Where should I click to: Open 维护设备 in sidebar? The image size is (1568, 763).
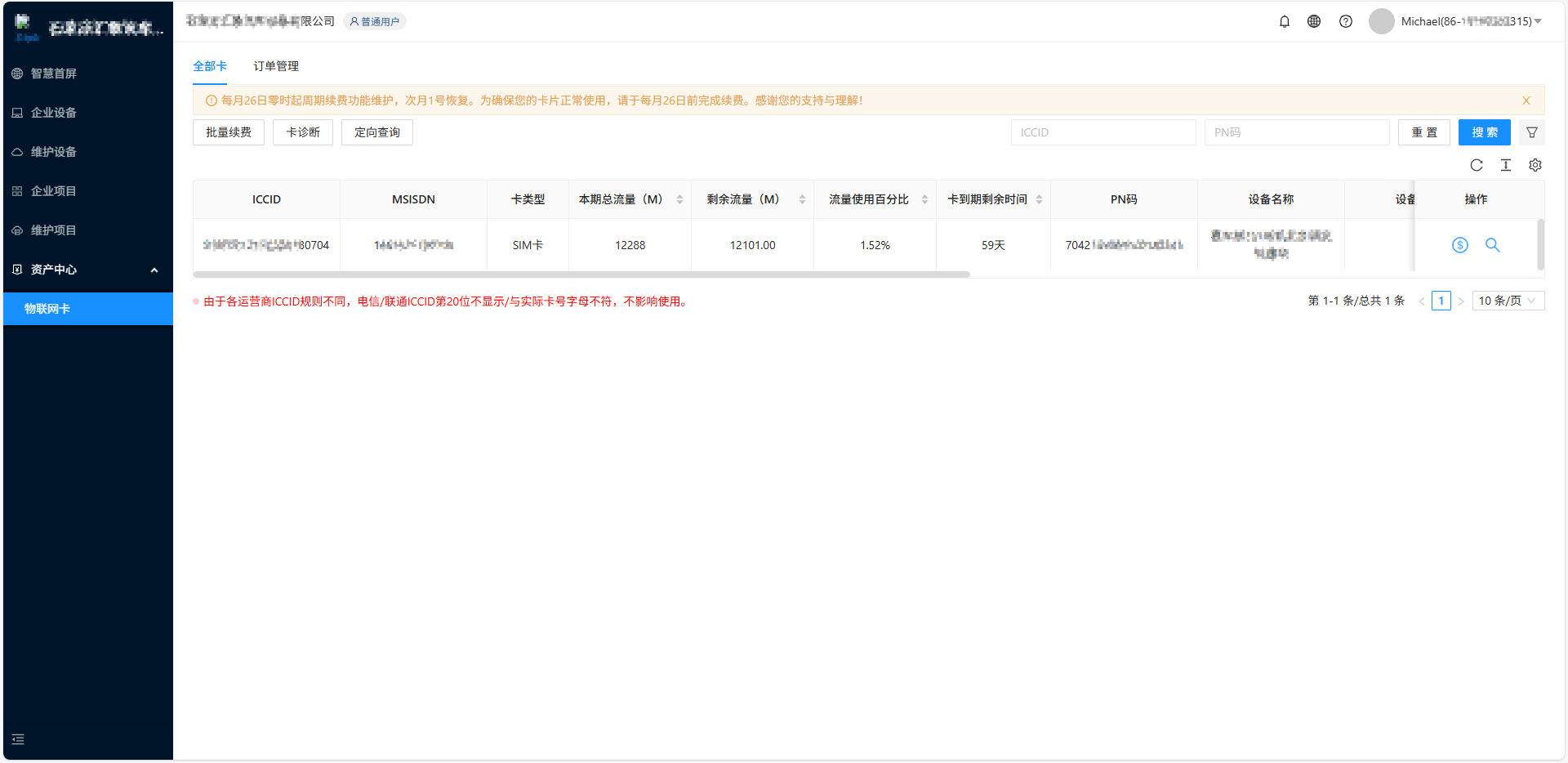tap(88, 152)
